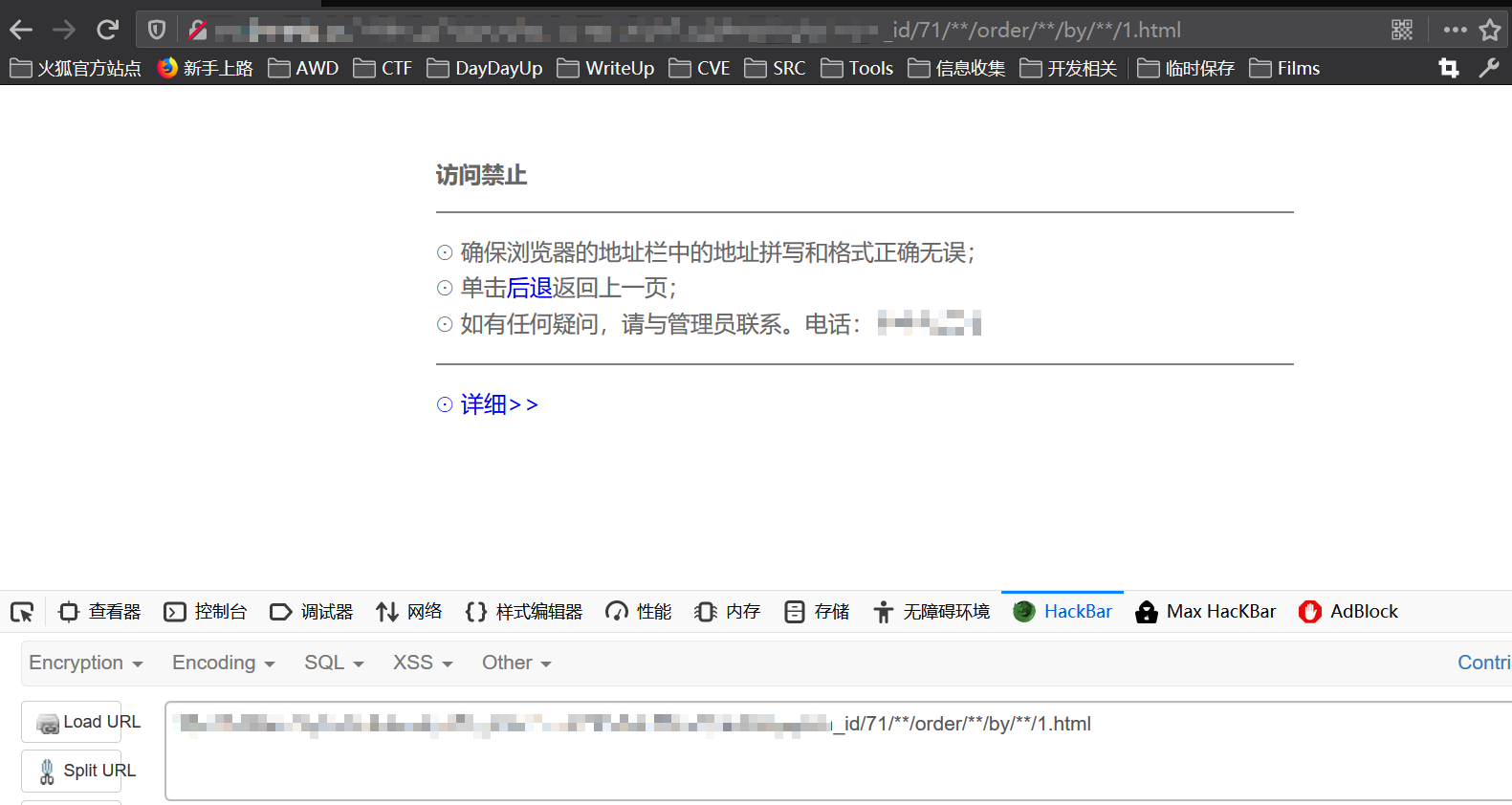The width and height of the screenshot is (1512, 805).
Task: Click the browser forward arrow
Action: [x=64, y=31]
